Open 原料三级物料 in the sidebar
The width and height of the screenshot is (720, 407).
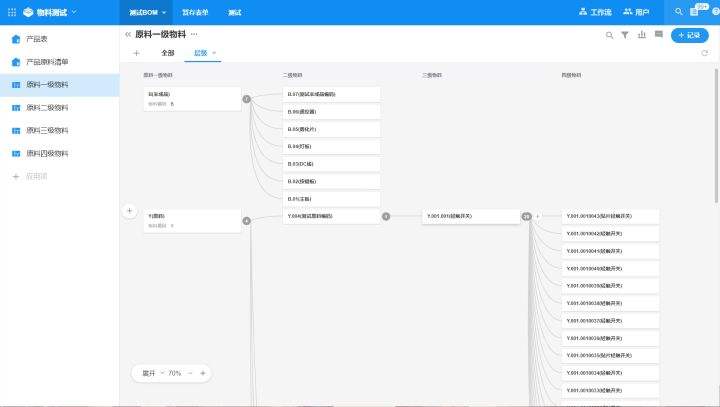pos(60,131)
